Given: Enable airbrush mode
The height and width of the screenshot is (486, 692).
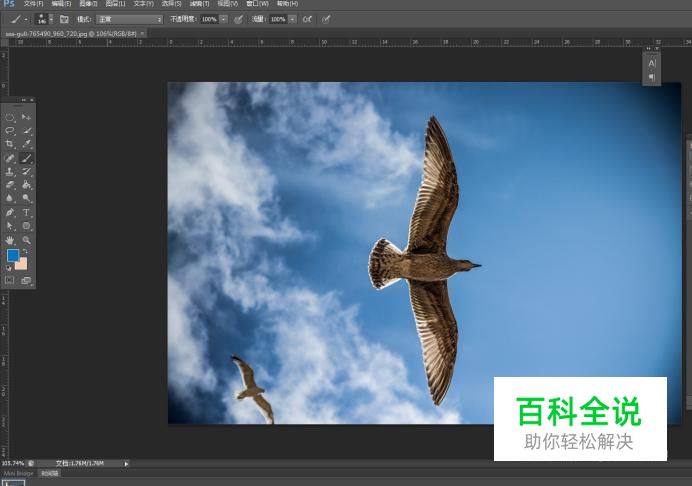Looking at the screenshot, I should click(x=307, y=19).
